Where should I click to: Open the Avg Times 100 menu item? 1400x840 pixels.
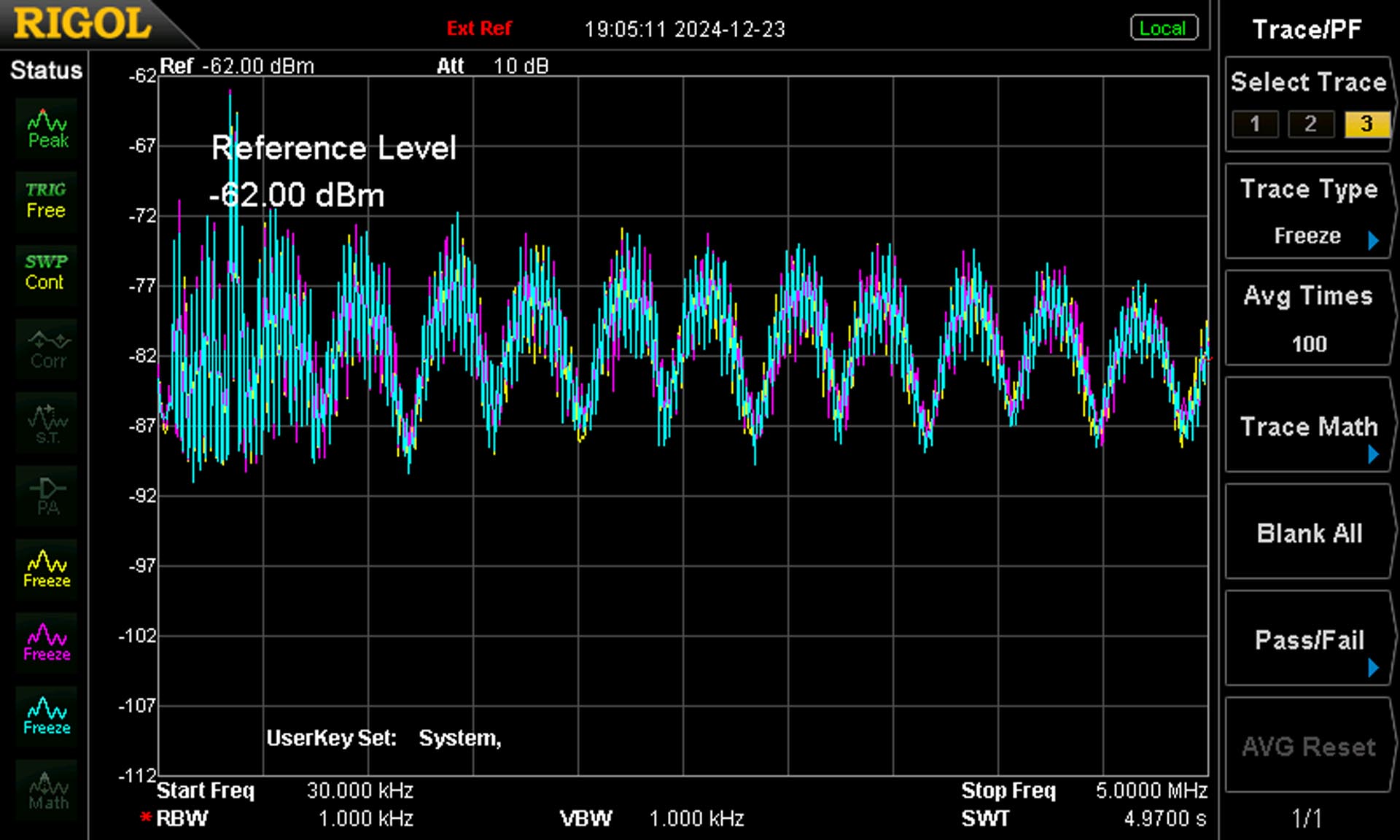tap(1309, 318)
